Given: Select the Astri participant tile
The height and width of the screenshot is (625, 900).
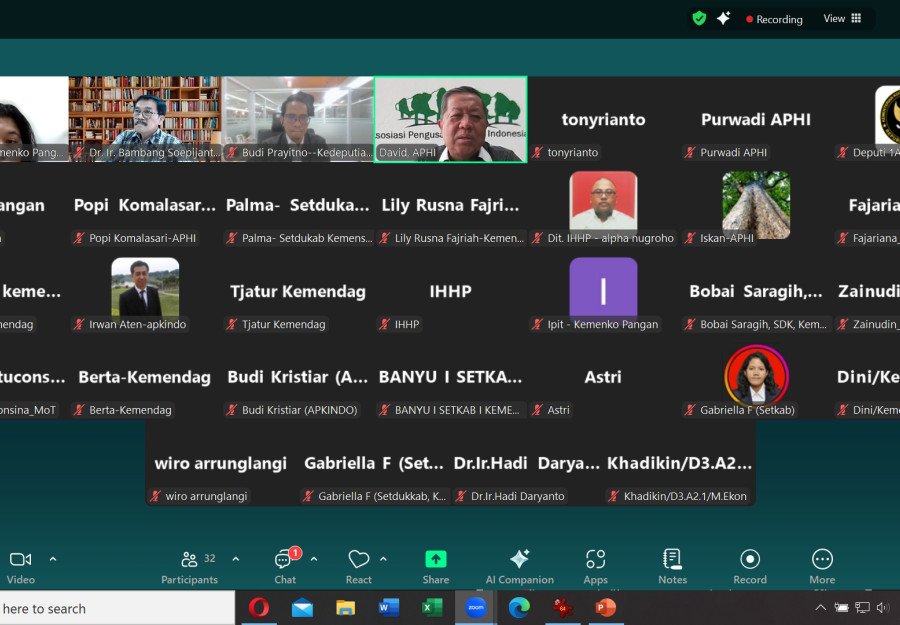Looking at the screenshot, I should point(603,377).
